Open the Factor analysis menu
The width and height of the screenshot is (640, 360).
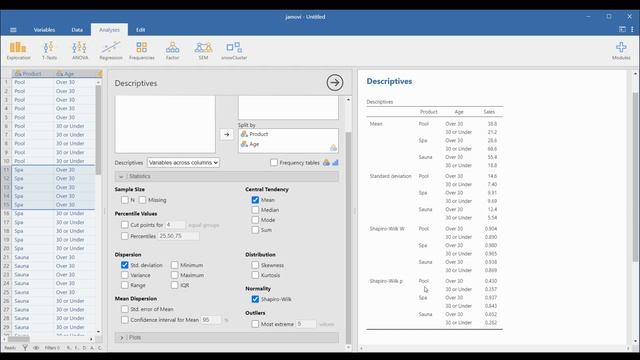[172, 51]
